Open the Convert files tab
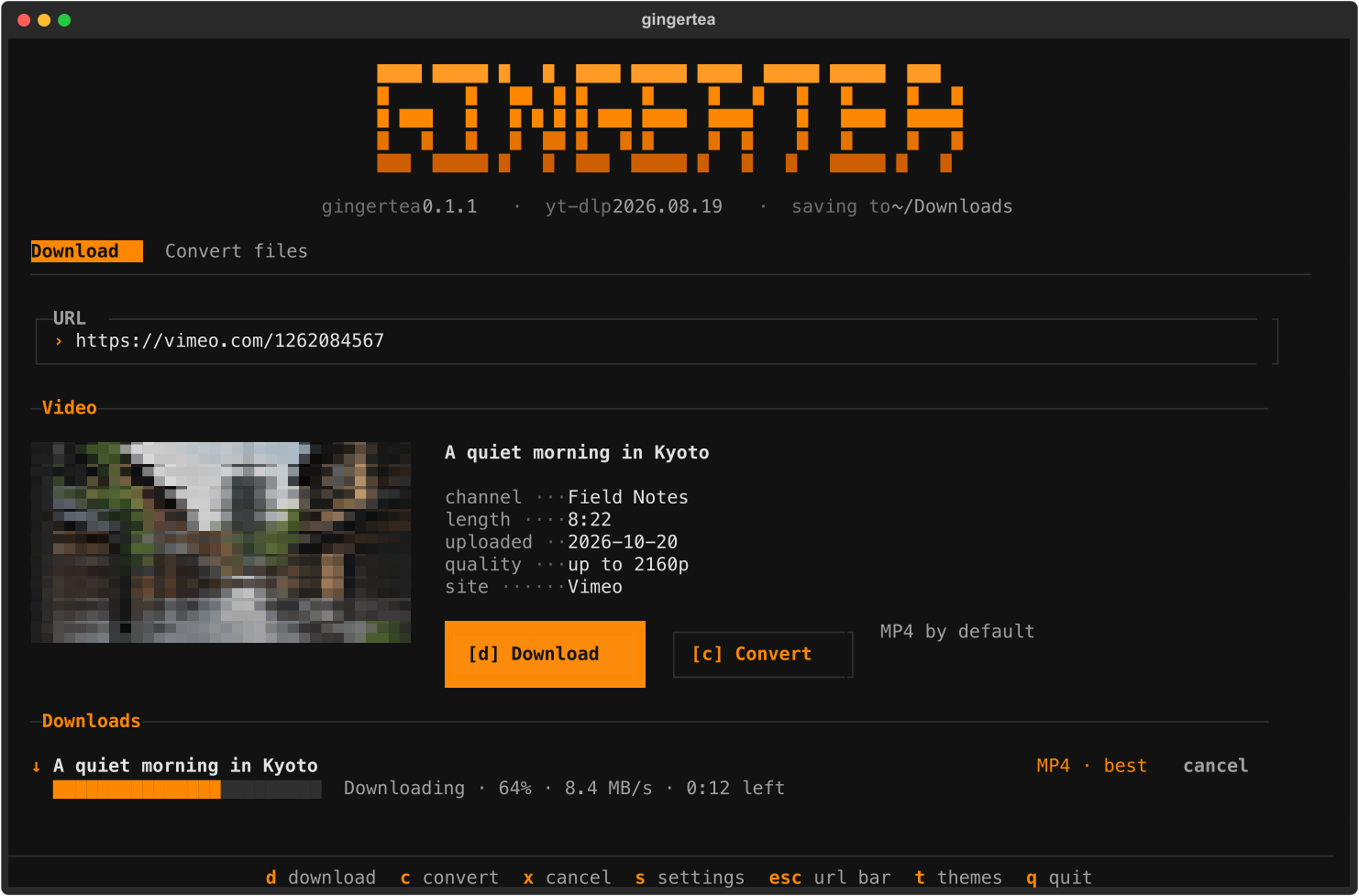The height and width of the screenshot is (896, 1359). pos(237,251)
